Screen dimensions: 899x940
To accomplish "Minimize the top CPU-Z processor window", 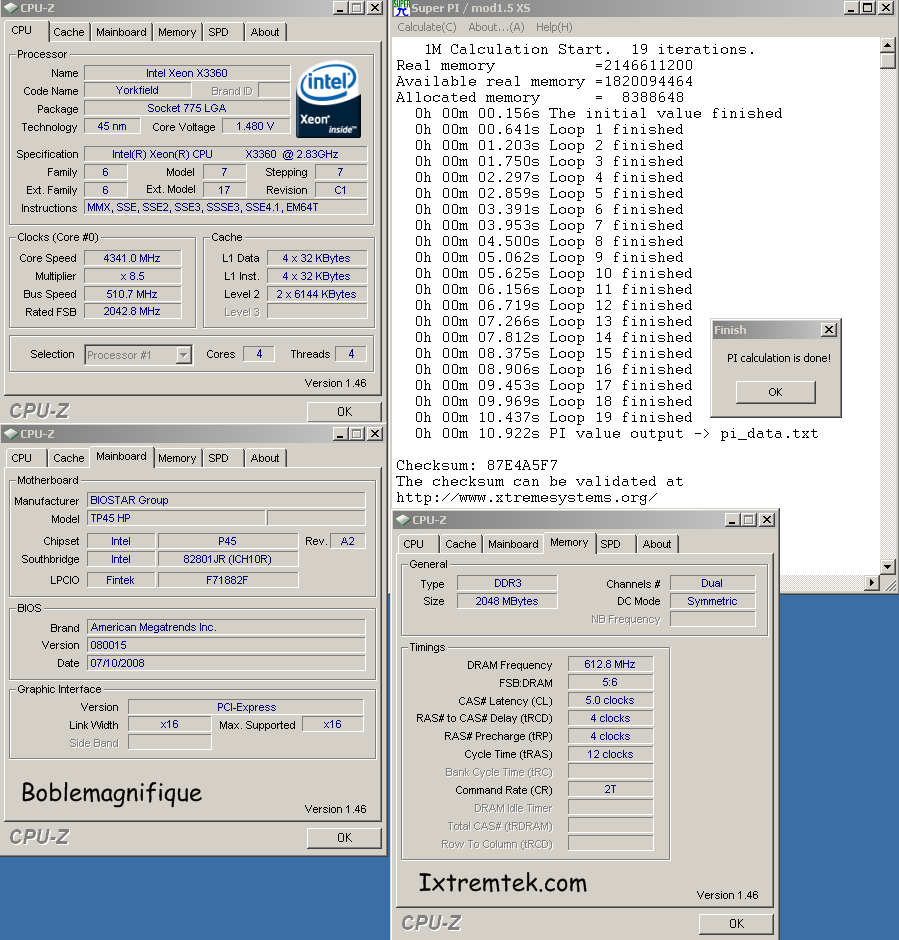I will tap(340, 8).
